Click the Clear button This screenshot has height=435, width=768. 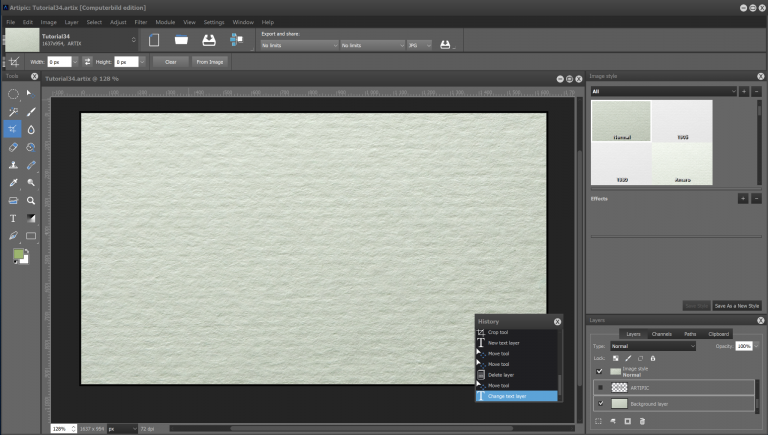pyautogui.click(x=170, y=62)
